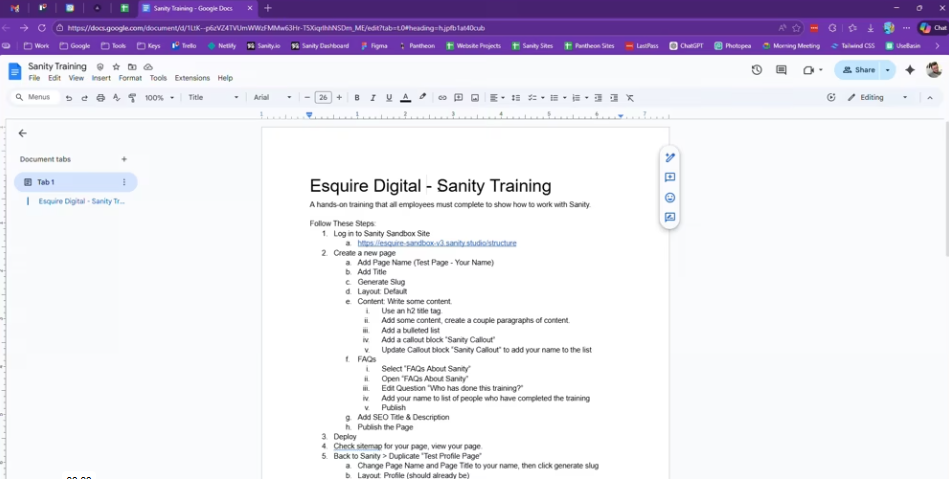Open line and paragraph spacing
This screenshot has height=479, width=949.
click(x=516, y=97)
